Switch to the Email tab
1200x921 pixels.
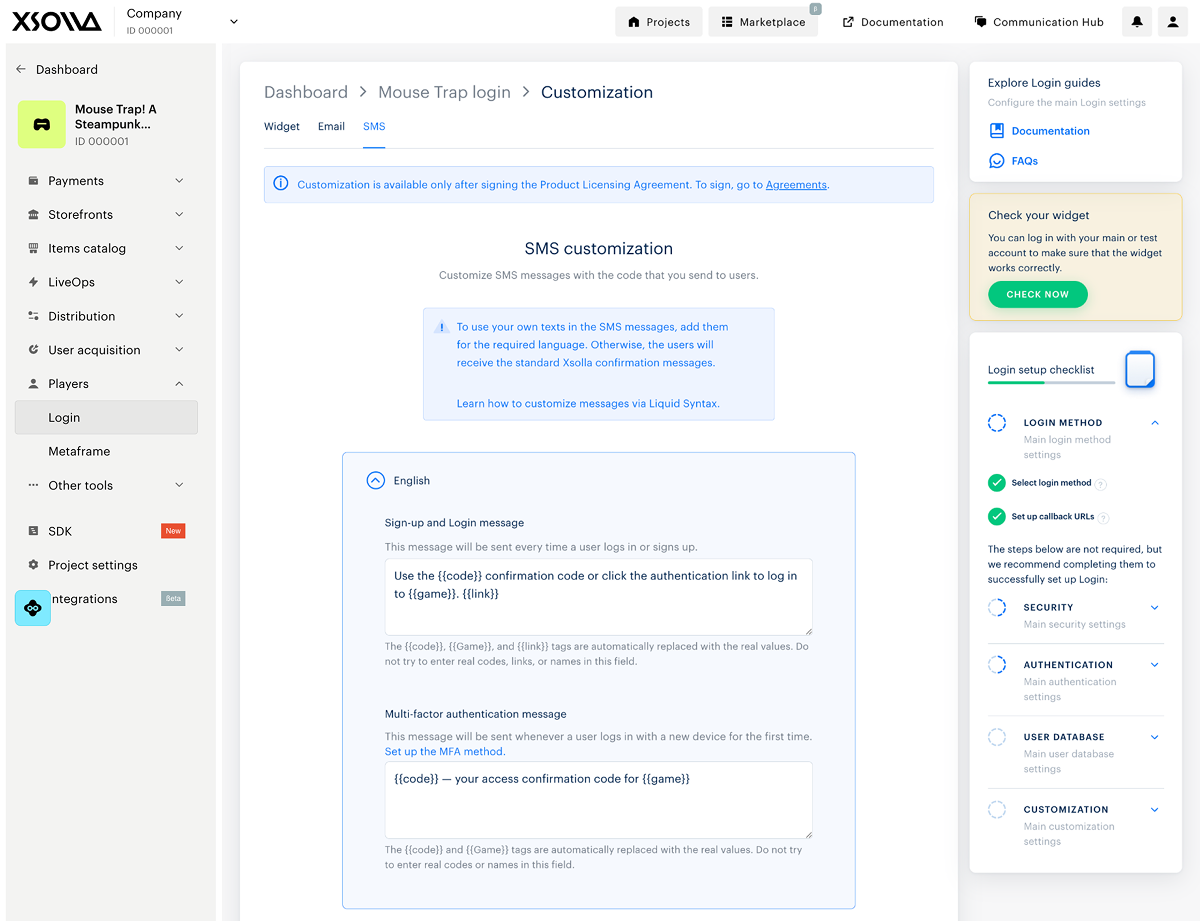click(x=331, y=127)
